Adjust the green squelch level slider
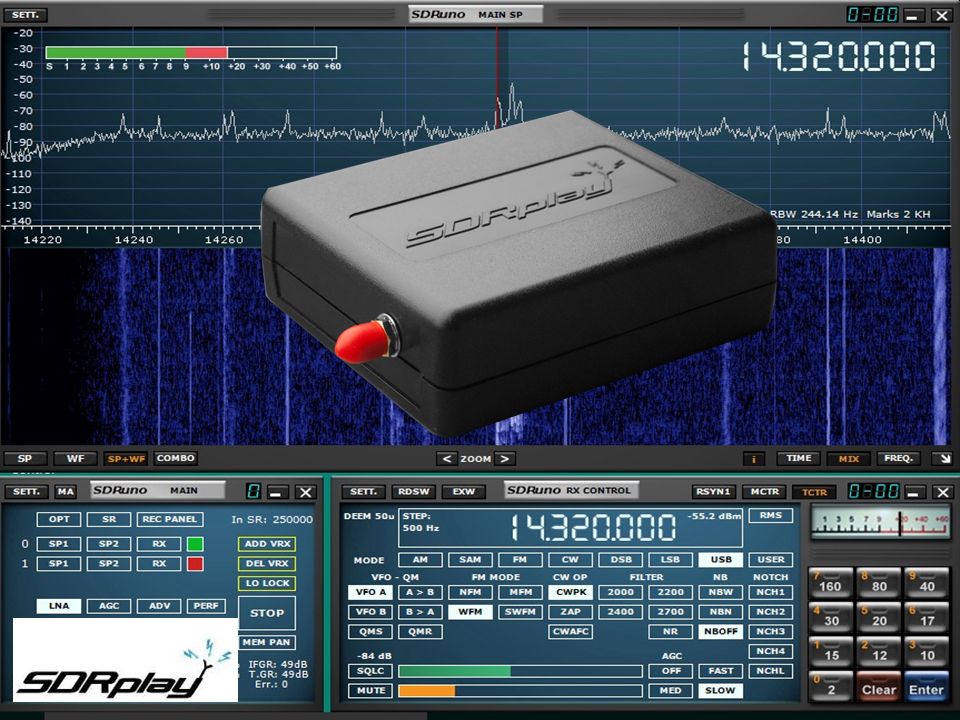Viewport: 960px width, 720px height. [520, 671]
